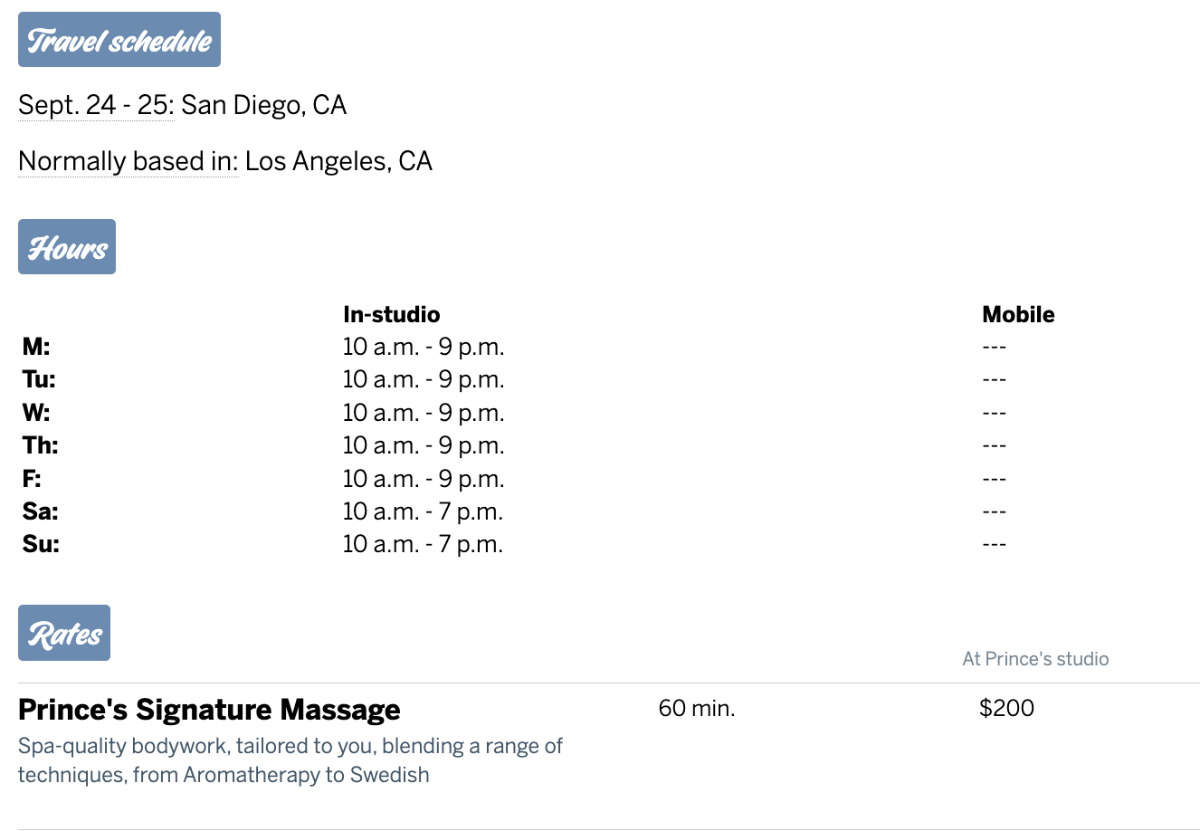Click the 'Sept. 24 - 25' dotted label
1200x831 pixels.
click(x=96, y=105)
